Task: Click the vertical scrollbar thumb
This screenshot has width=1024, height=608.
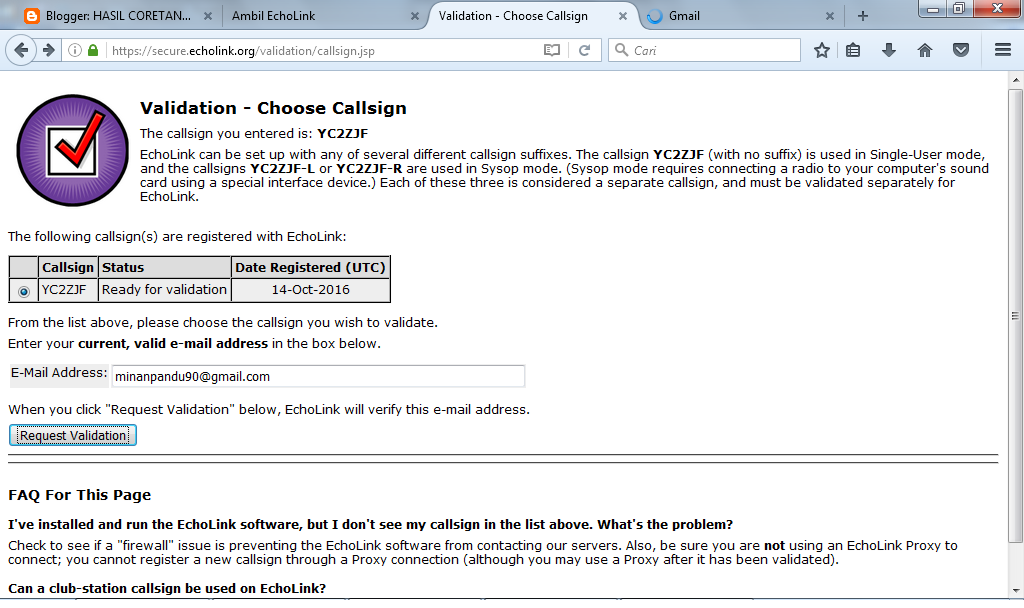Action: coord(1016,316)
